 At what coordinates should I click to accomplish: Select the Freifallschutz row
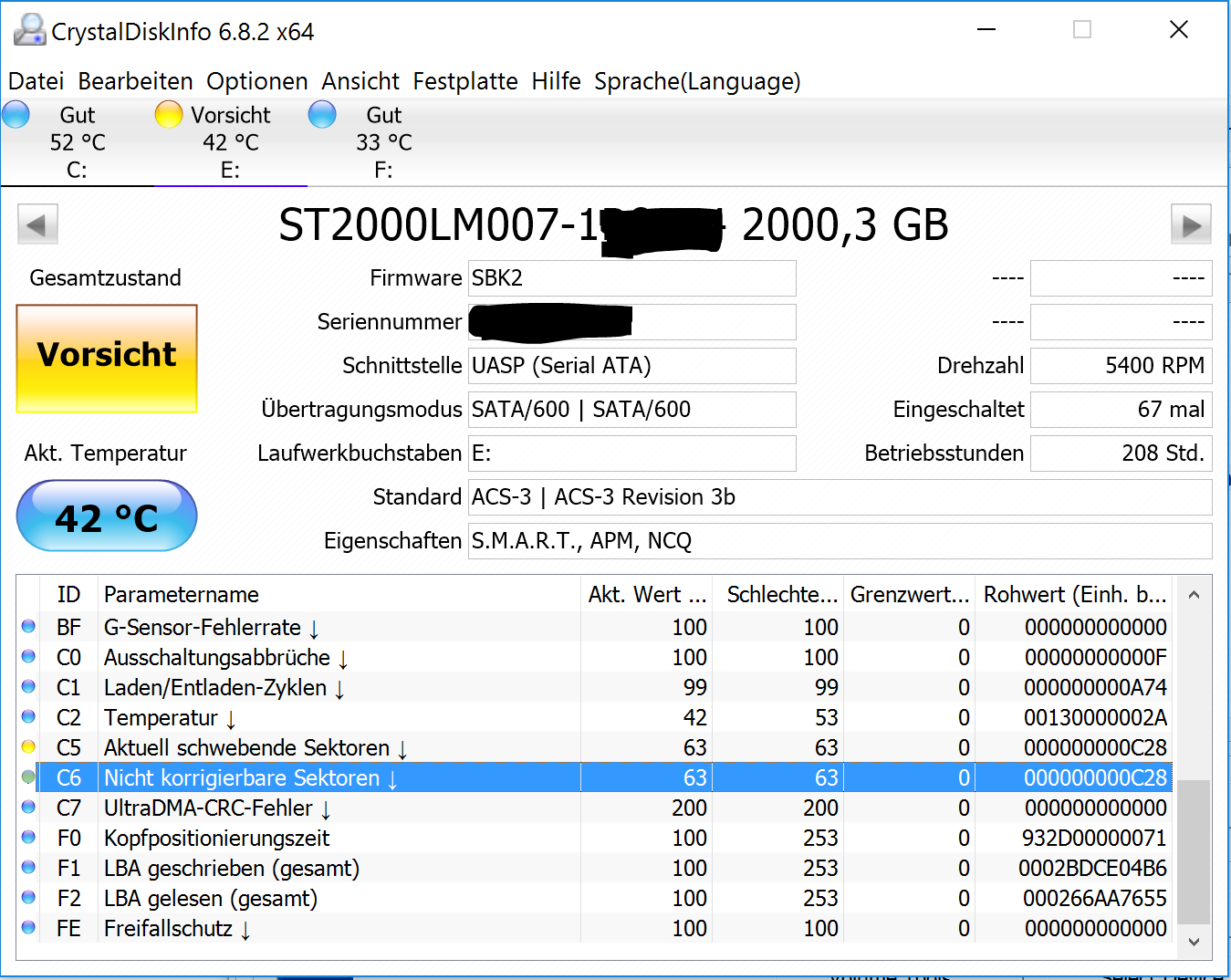pos(596,929)
